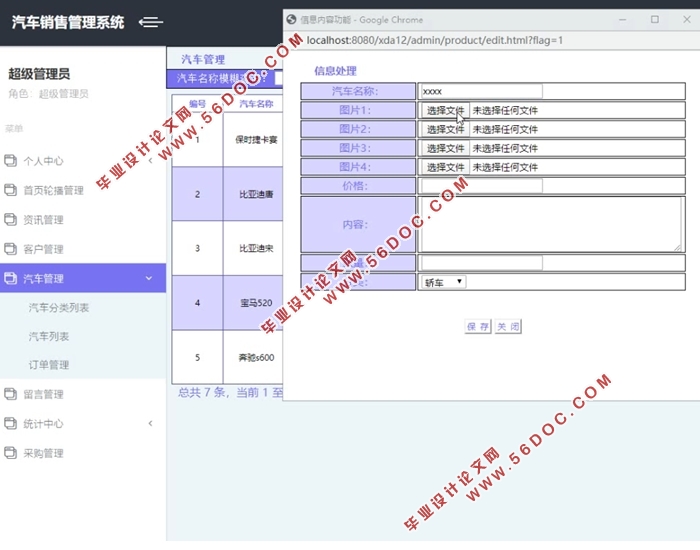Image resolution: width=700 pixels, height=550 pixels.
Task: Click the 首页轮播管理 menu icon
Action: coord(11,190)
